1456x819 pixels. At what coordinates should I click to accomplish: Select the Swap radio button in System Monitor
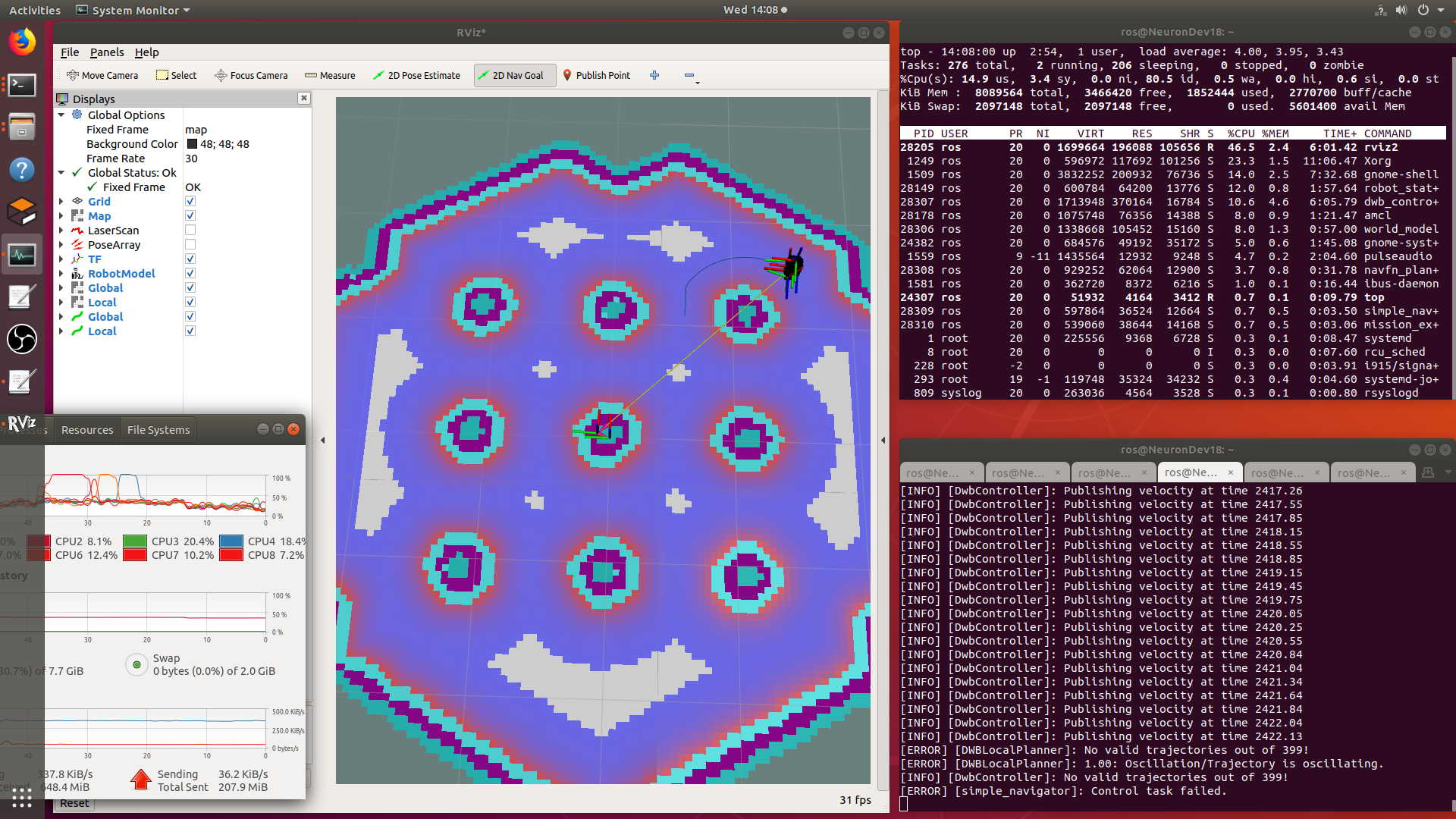pyautogui.click(x=136, y=664)
